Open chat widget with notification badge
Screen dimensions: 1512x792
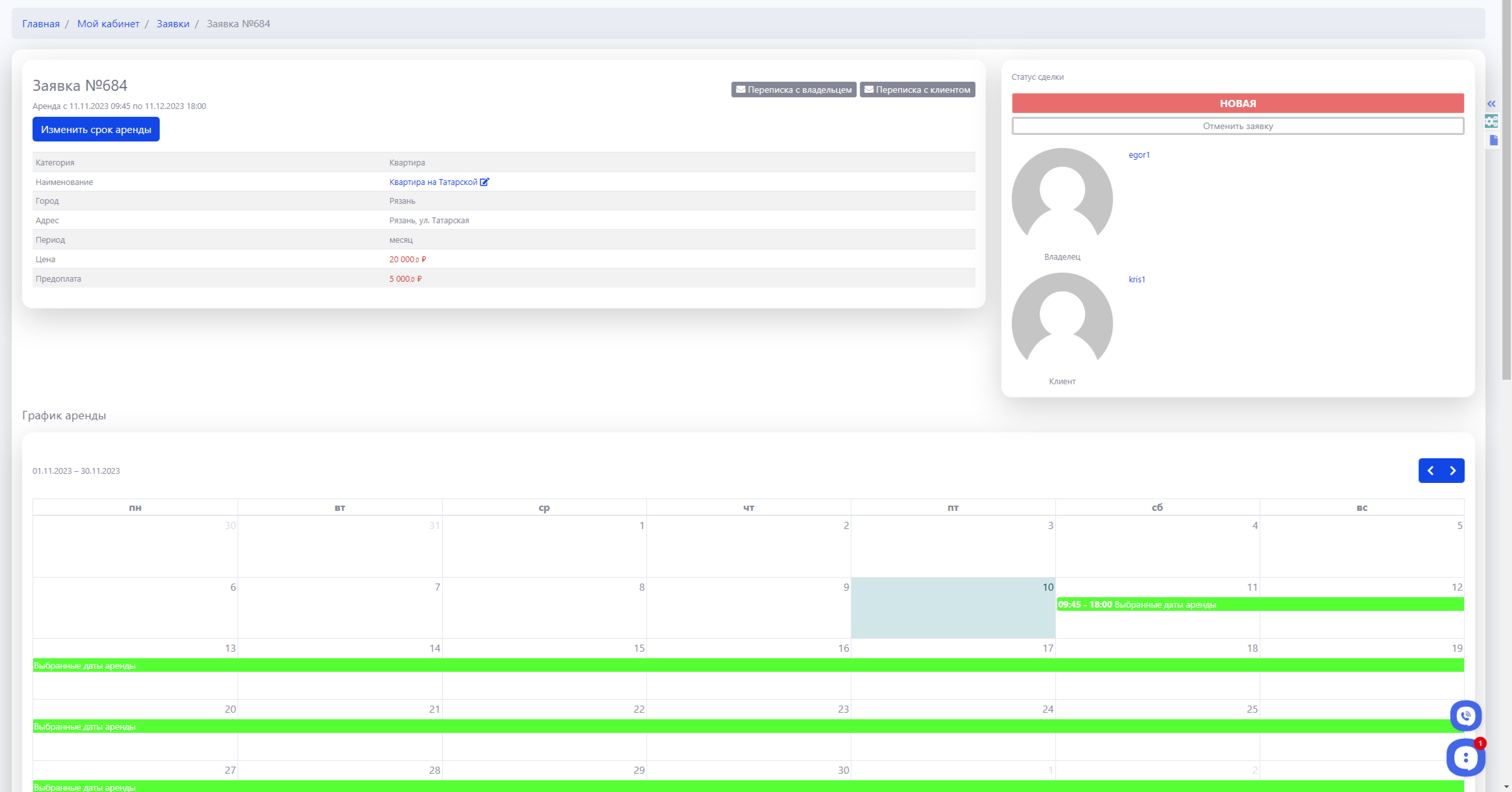[x=1465, y=757]
